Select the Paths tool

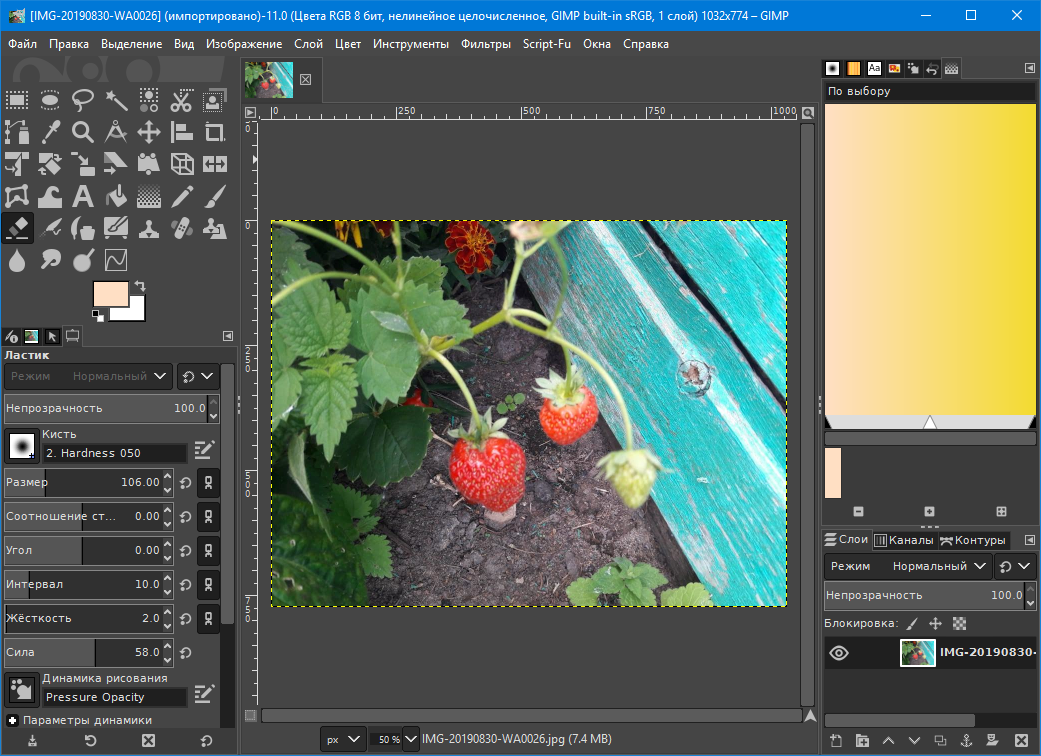[17, 132]
